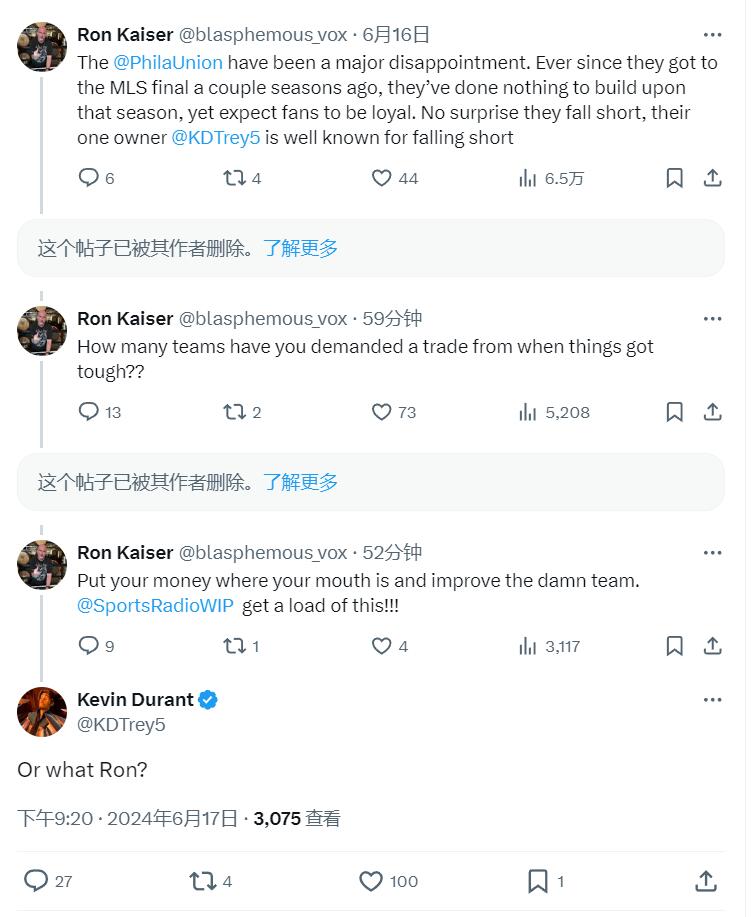Image resolution: width=751 pixels, height=917 pixels.
Task: Open more options on Kevin Durant's tweet
Action: (x=712, y=699)
